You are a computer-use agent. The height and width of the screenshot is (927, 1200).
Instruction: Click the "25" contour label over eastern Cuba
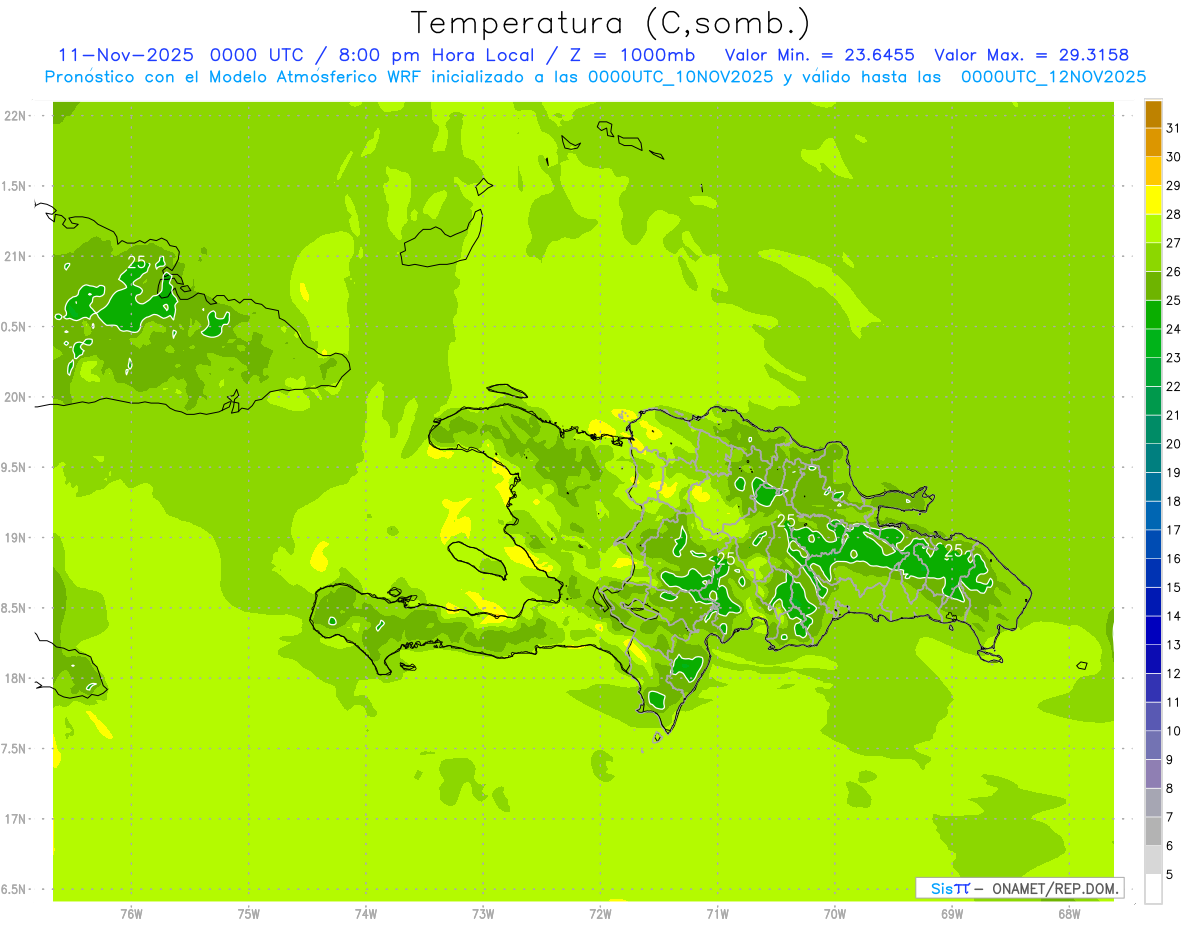137,262
